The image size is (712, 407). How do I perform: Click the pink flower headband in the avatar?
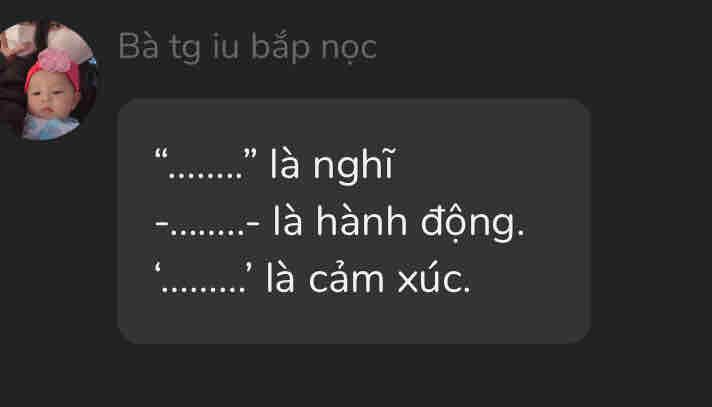[x=54, y=63]
